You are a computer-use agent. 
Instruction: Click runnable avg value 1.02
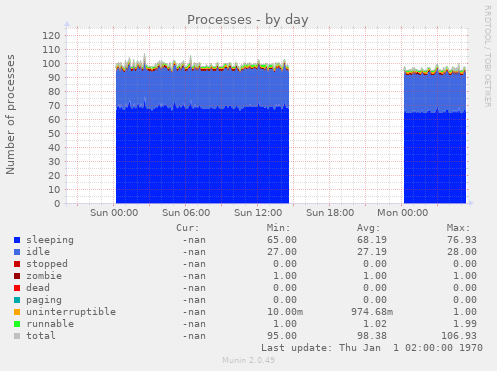point(375,324)
